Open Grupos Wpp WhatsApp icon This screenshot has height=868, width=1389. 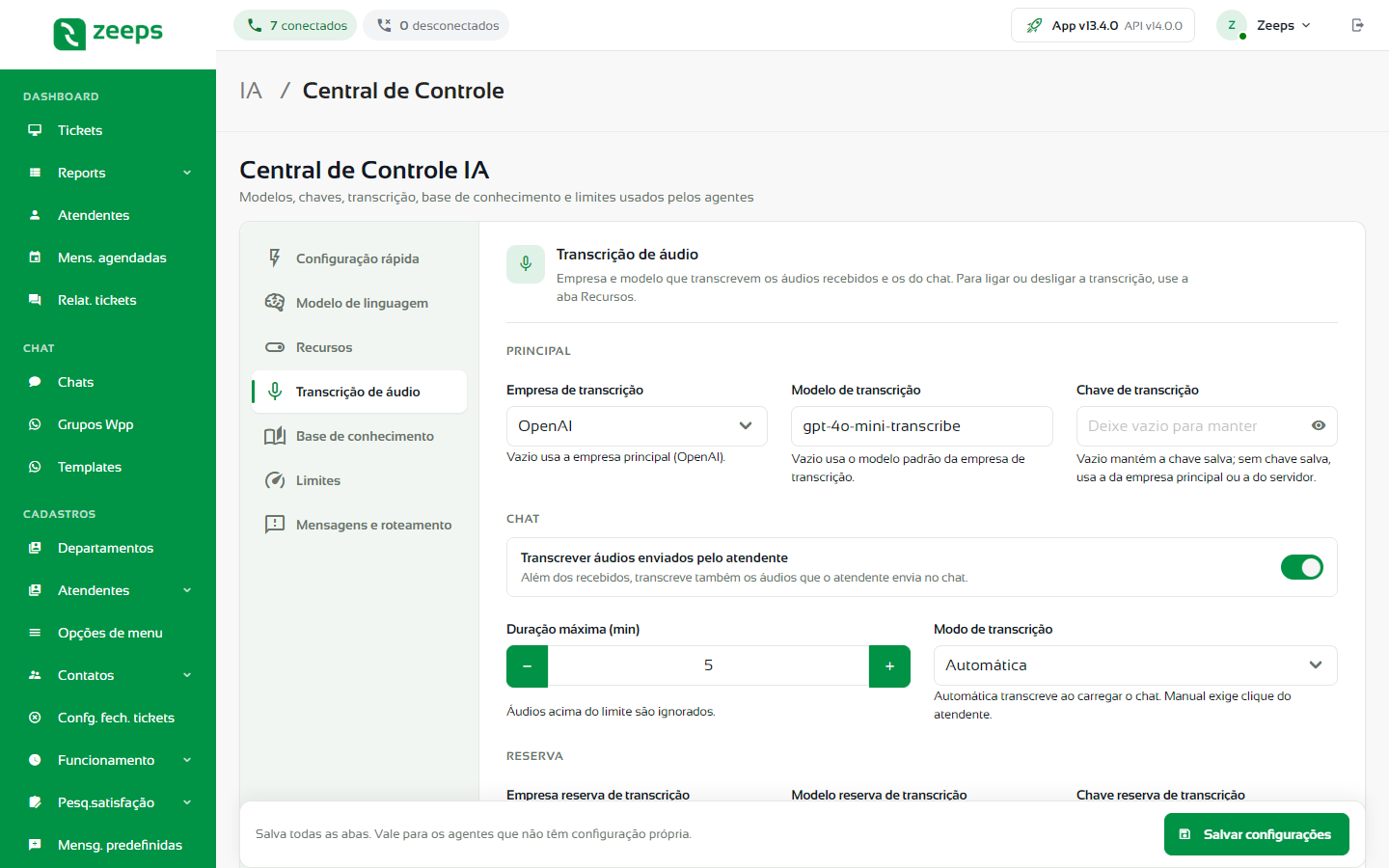pyautogui.click(x=35, y=424)
